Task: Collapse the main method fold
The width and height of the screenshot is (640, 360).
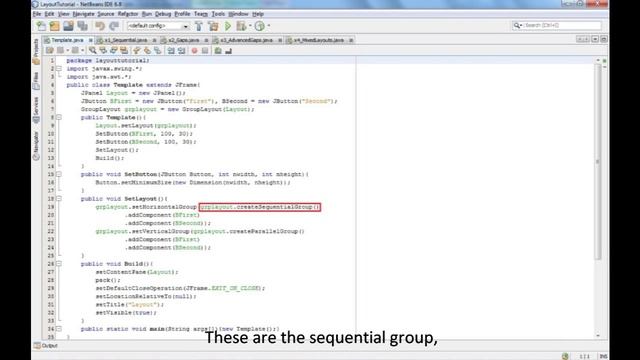Action: click(59, 329)
